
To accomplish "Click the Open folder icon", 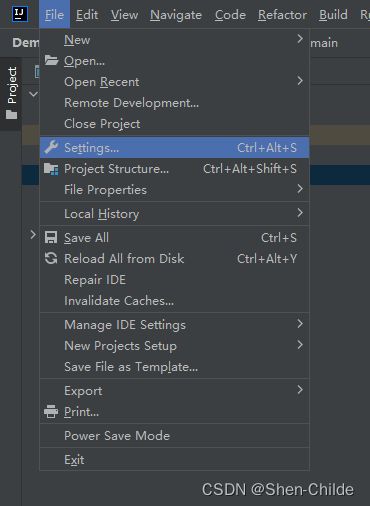I will [51, 60].
